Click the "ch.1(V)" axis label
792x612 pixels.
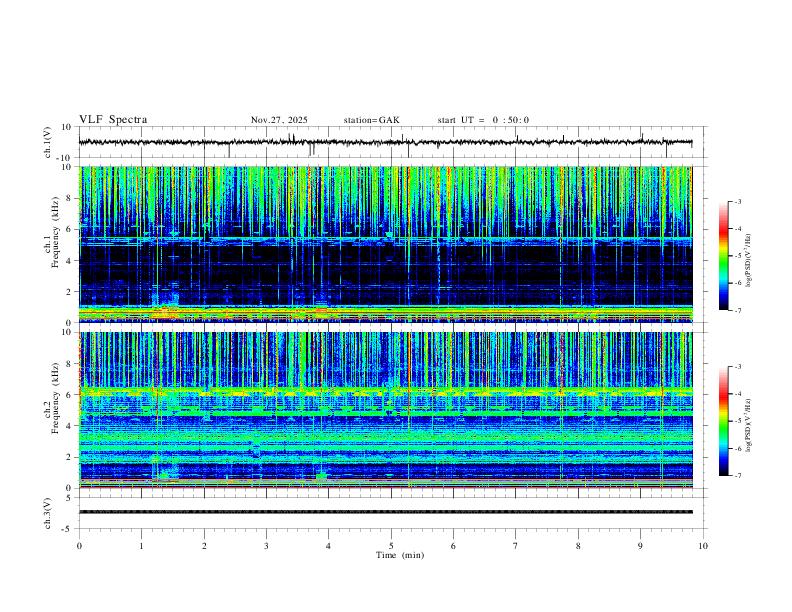click(x=48, y=142)
